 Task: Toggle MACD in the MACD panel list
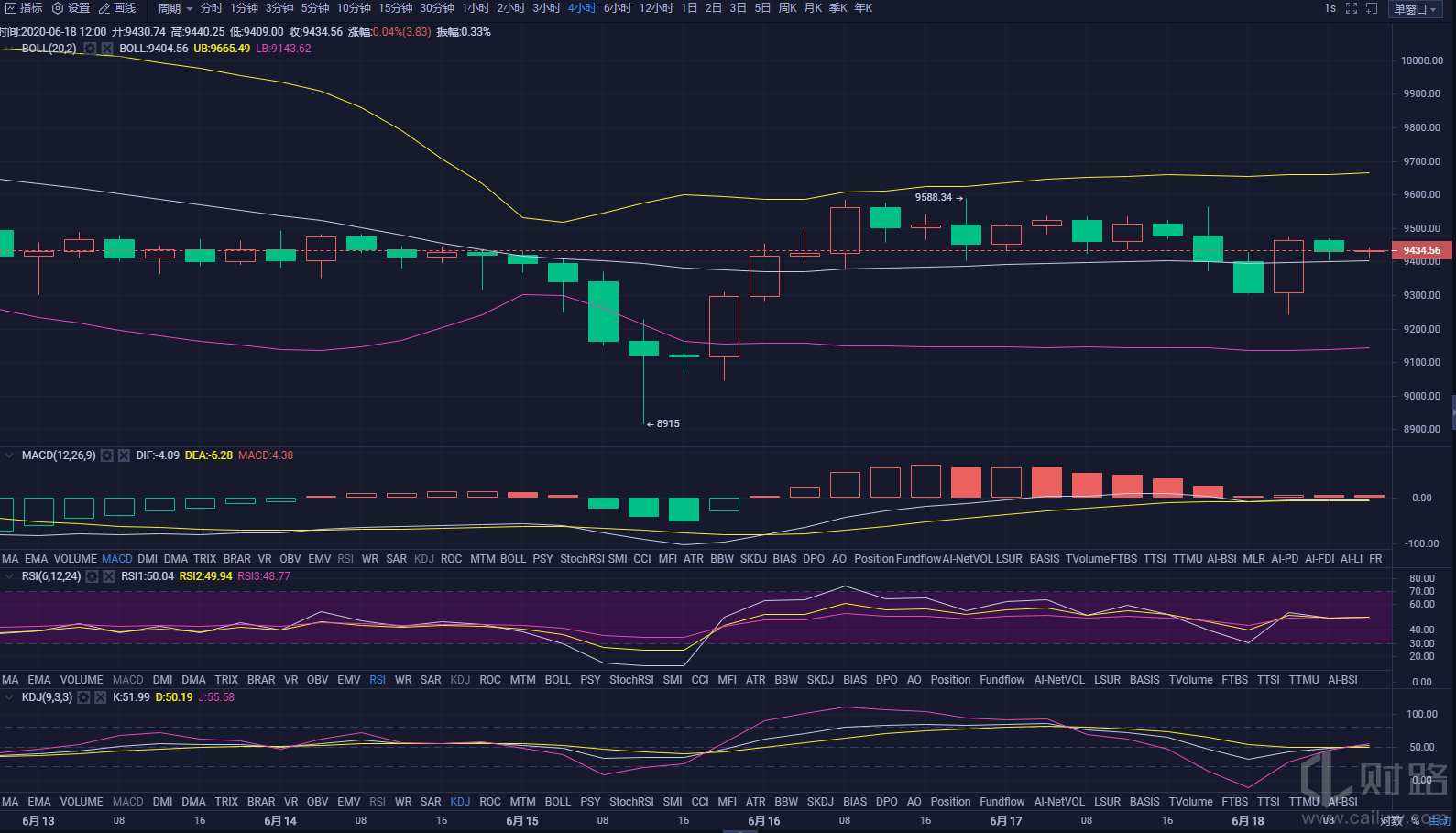pyautogui.click(x=117, y=559)
